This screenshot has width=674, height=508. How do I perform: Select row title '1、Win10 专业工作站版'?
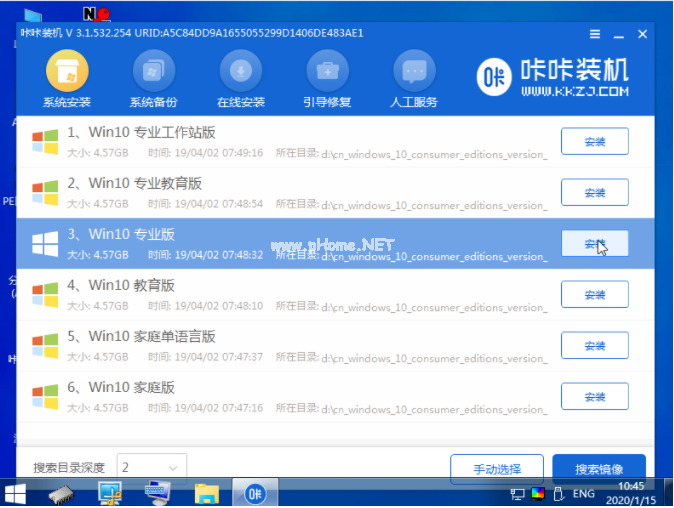click(141, 132)
